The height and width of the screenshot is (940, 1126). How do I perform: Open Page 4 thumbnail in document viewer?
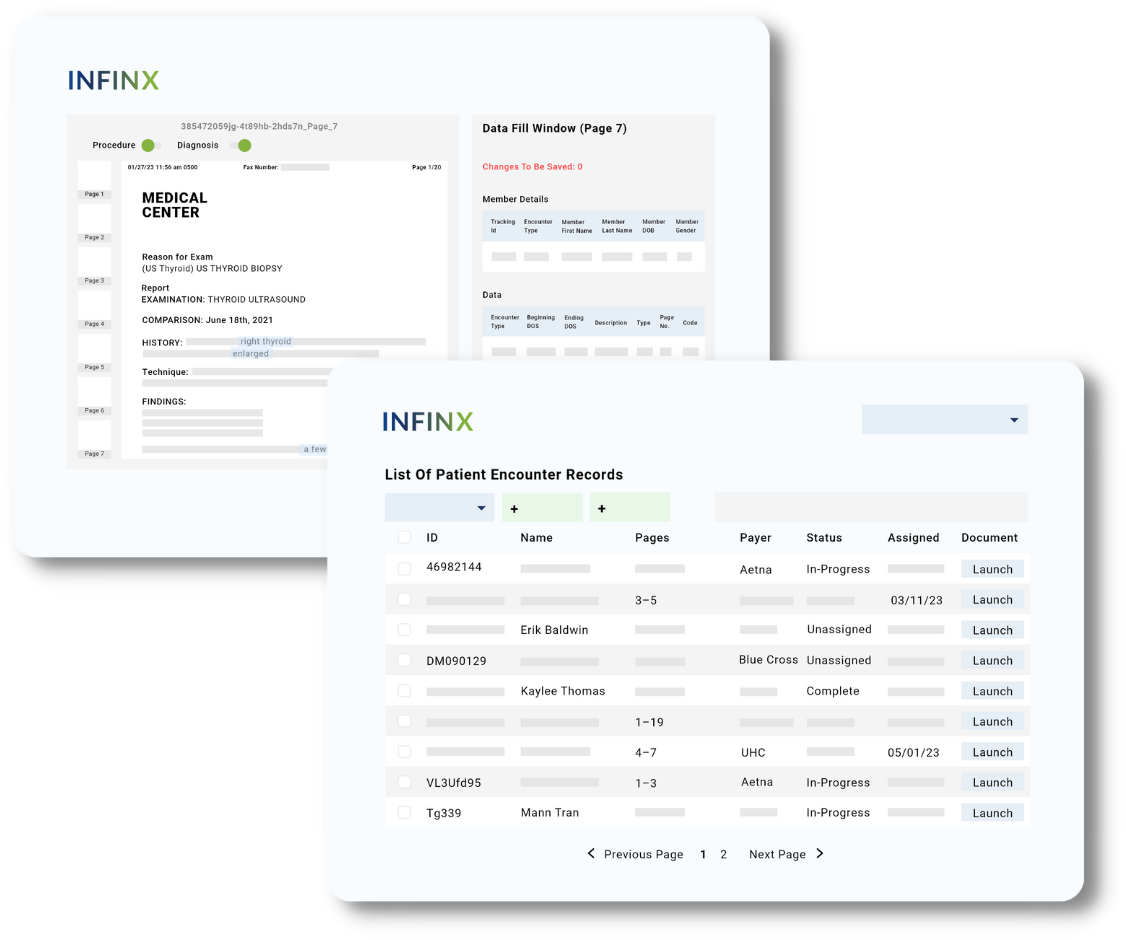point(94,310)
